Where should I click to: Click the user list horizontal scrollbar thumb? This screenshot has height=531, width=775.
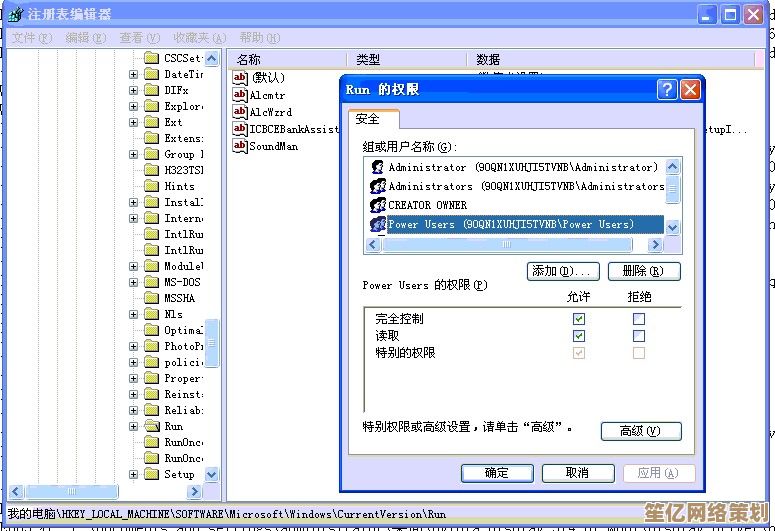click(507, 244)
